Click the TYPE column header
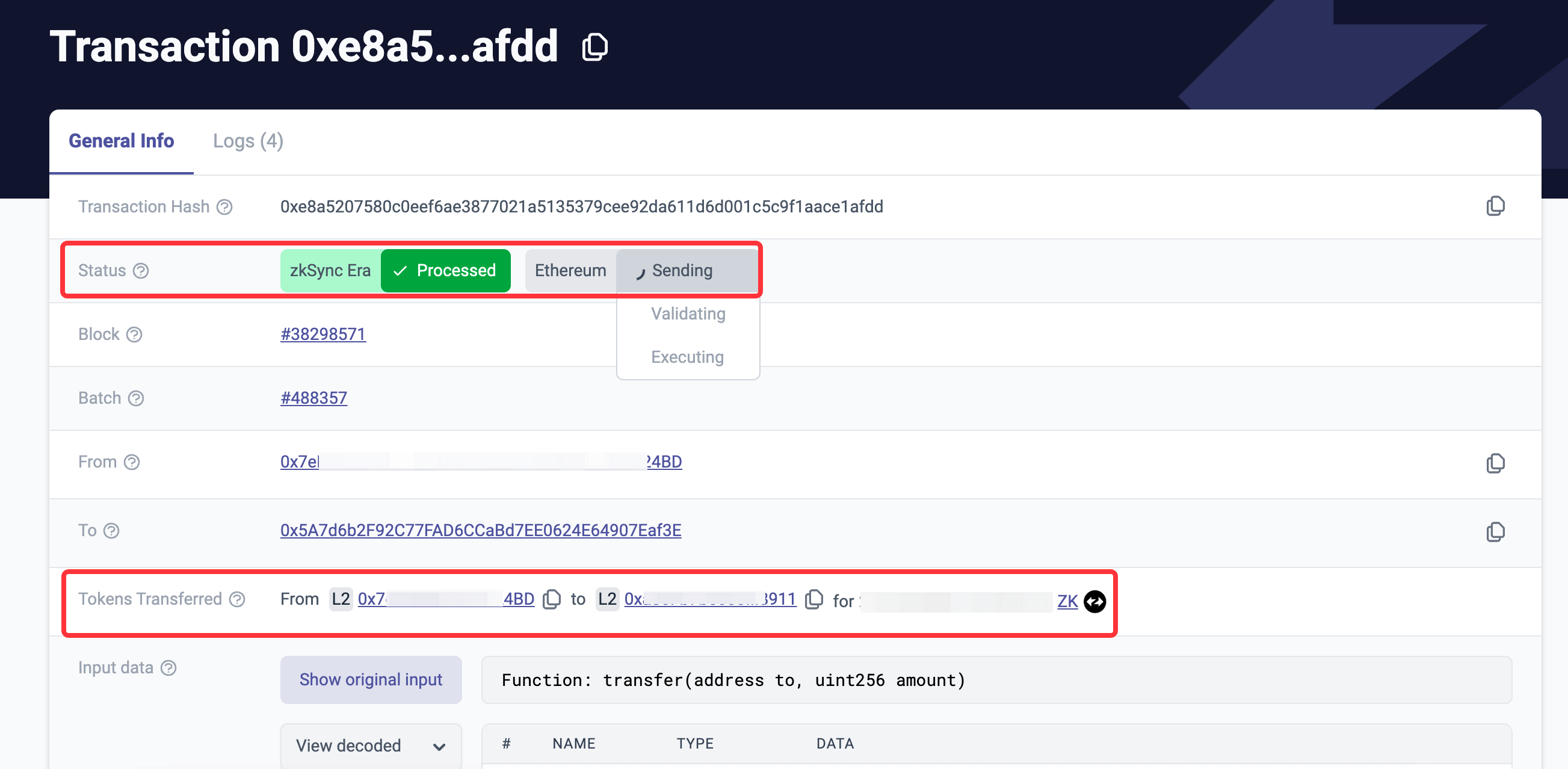 click(694, 744)
